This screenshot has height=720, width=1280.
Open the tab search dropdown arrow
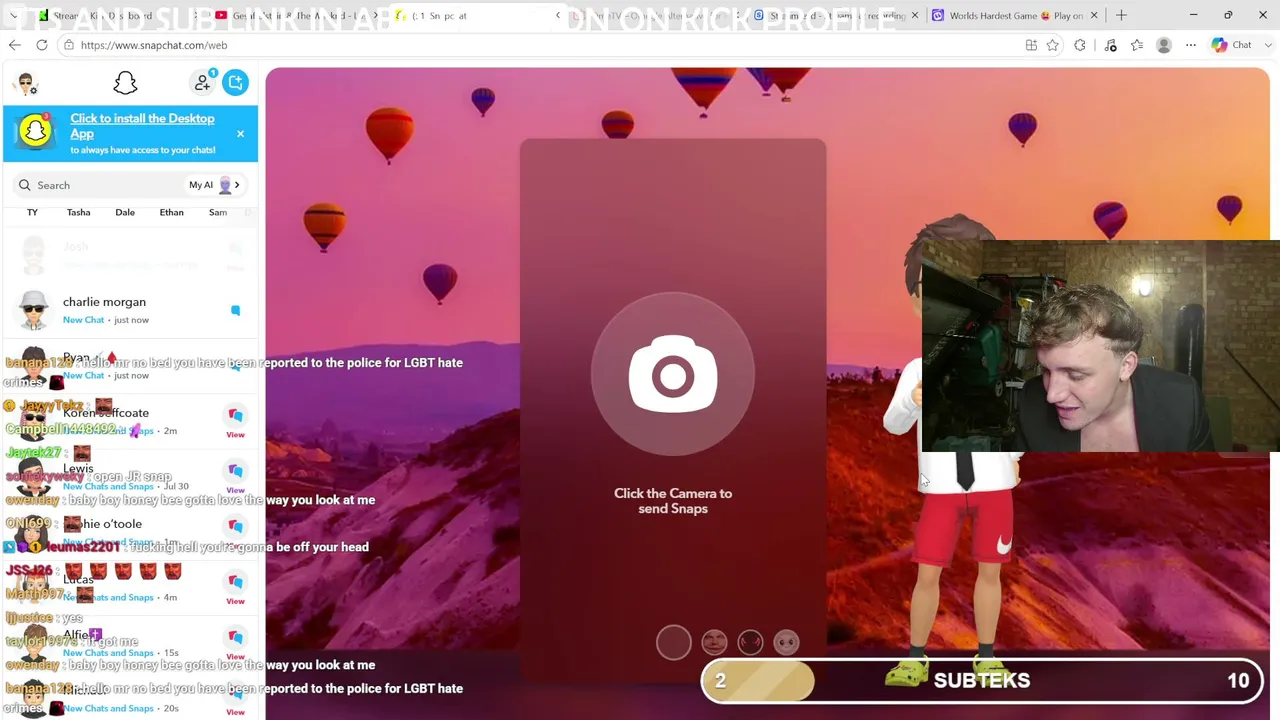tap(13, 16)
